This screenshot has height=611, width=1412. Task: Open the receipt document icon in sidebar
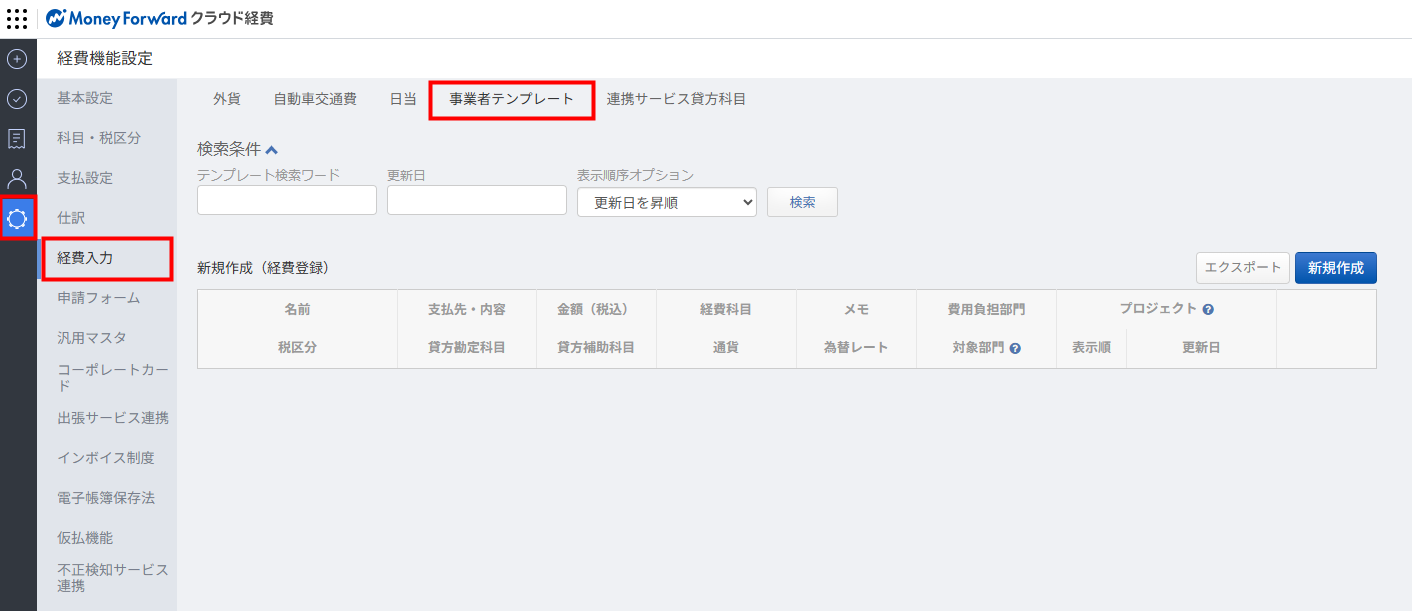tap(17, 139)
